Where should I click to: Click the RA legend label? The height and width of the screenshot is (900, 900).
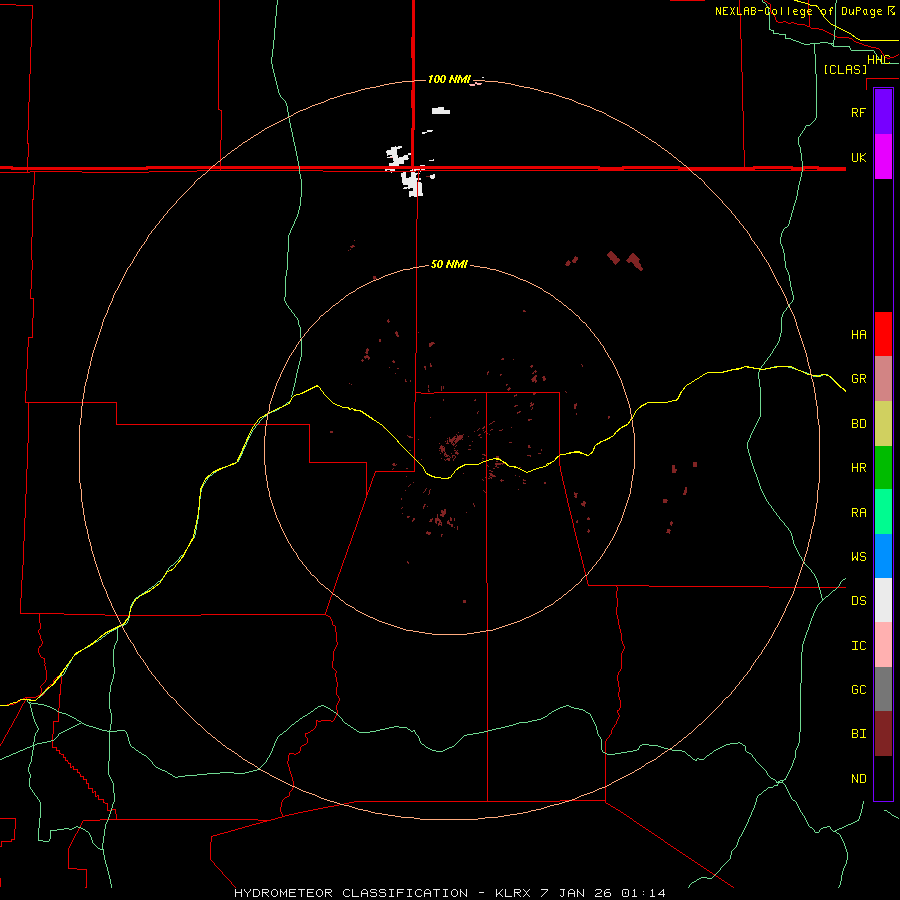tap(858, 513)
